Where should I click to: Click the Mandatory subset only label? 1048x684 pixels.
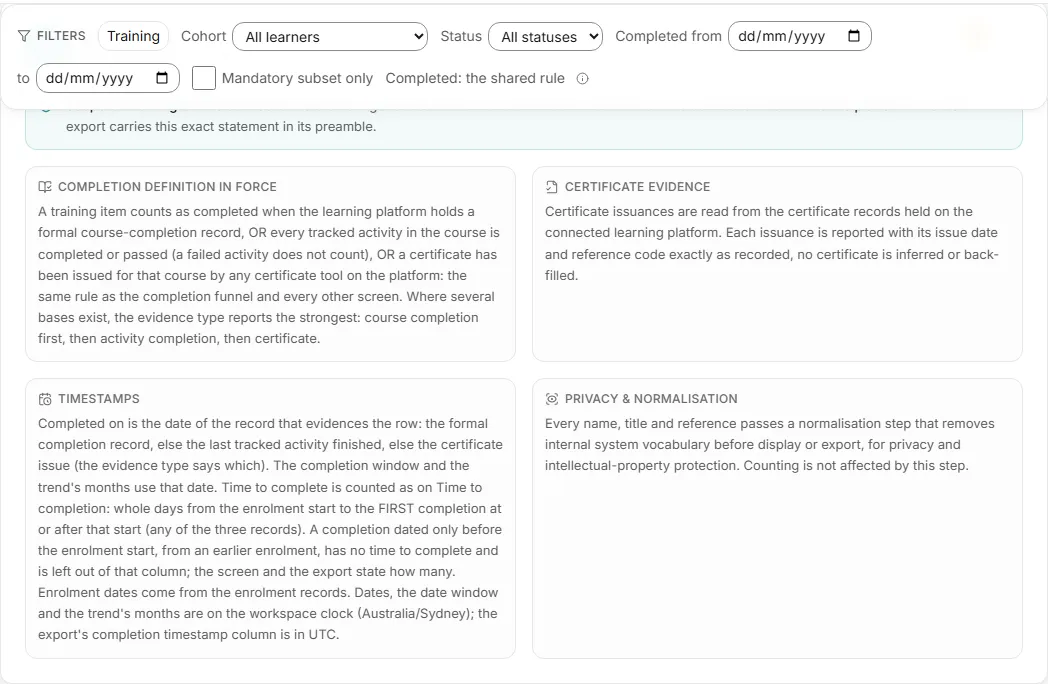coord(297,78)
